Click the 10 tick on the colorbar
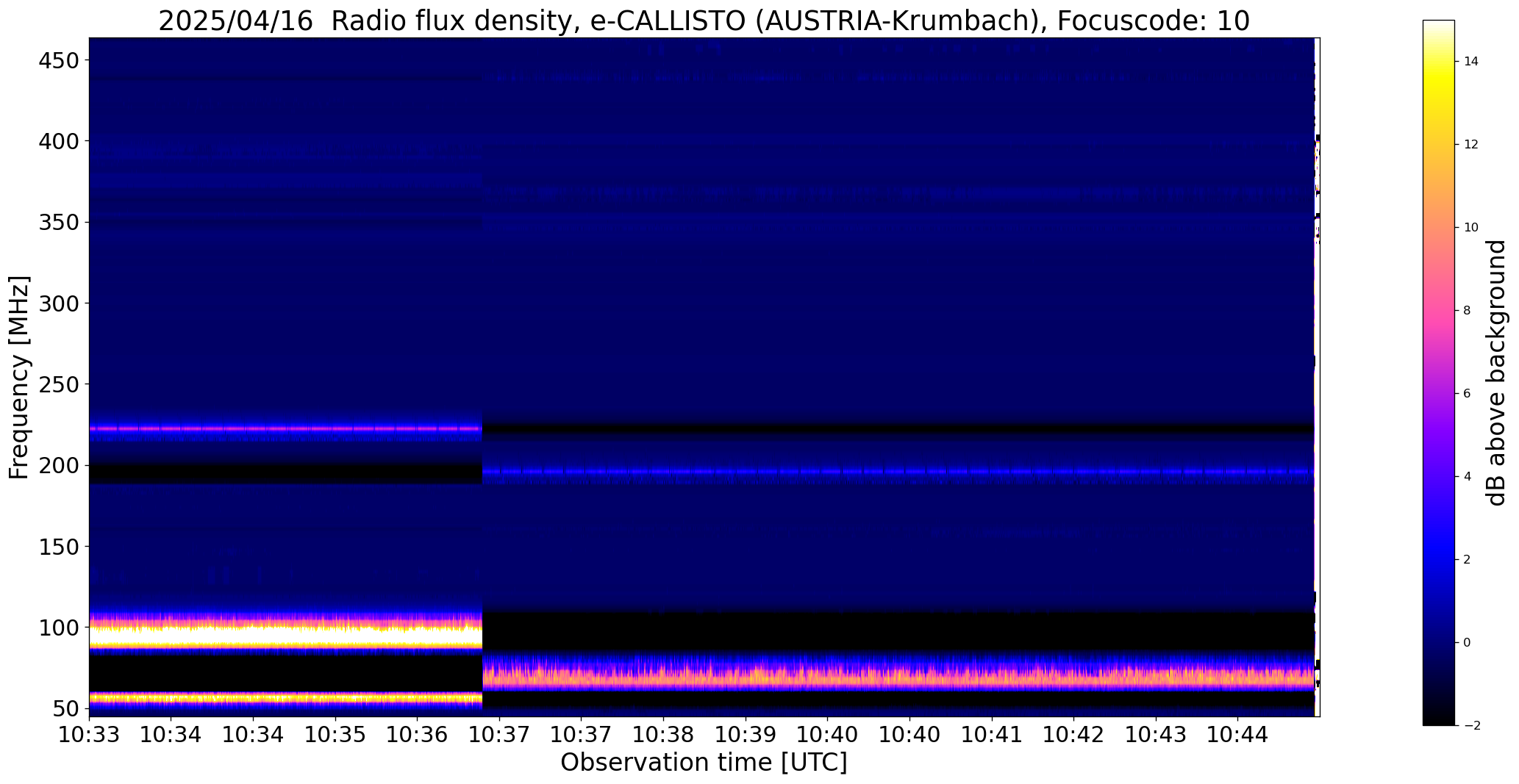The image size is (1519, 784). pyautogui.click(x=1471, y=228)
